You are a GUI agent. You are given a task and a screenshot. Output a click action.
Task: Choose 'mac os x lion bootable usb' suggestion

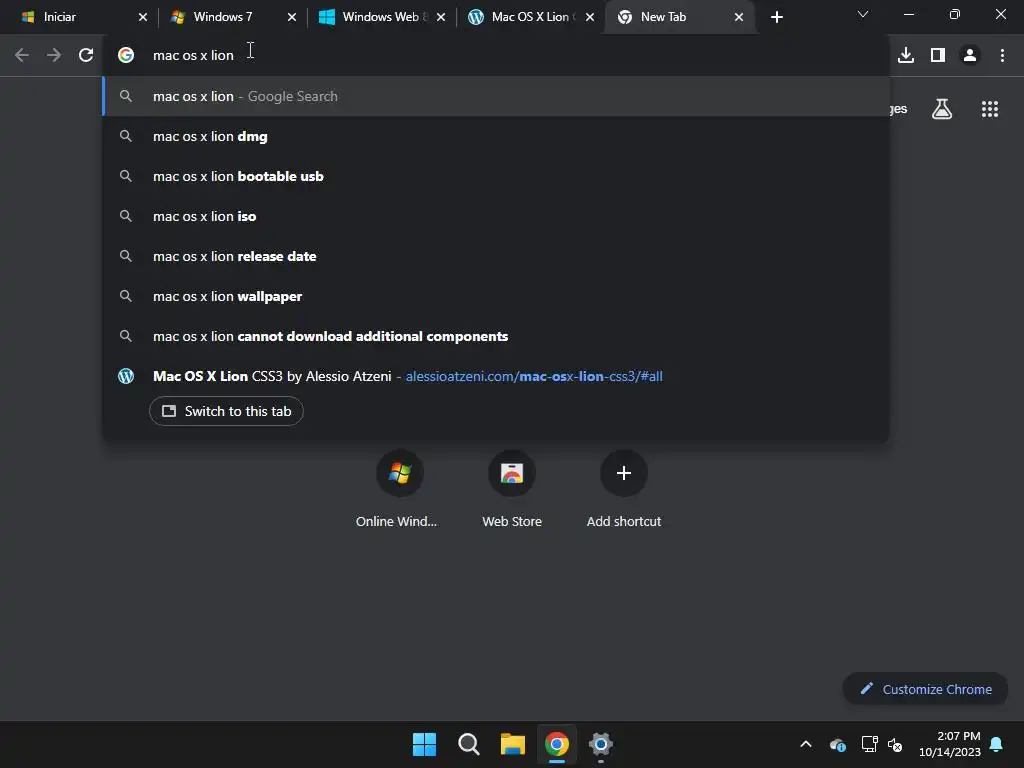click(496, 176)
